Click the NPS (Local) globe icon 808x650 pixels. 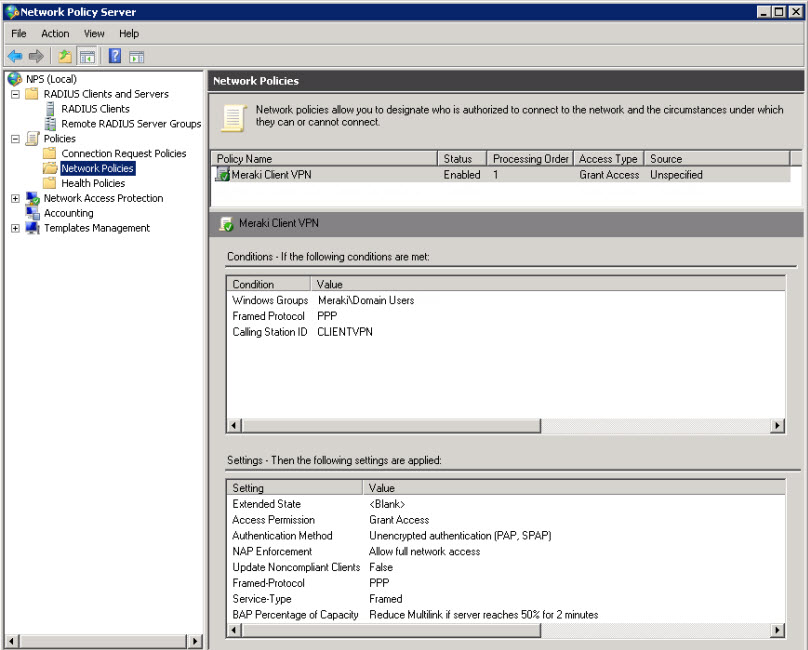coord(14,79)
